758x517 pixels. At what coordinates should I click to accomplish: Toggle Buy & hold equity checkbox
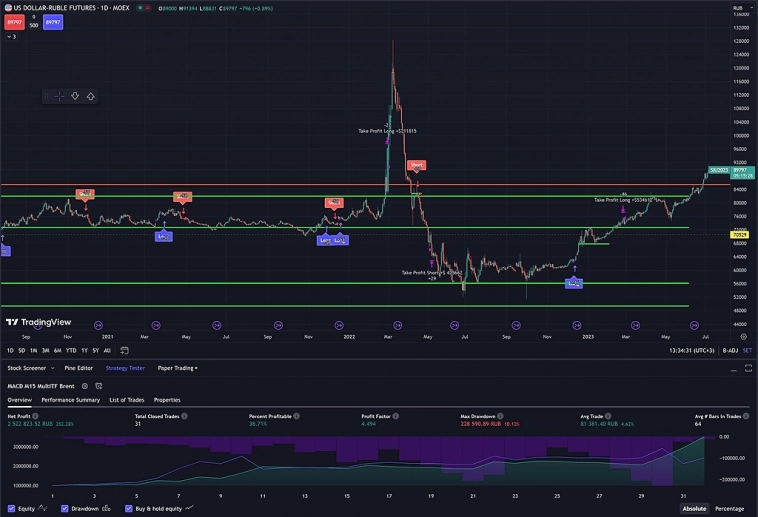coord(128,508)
